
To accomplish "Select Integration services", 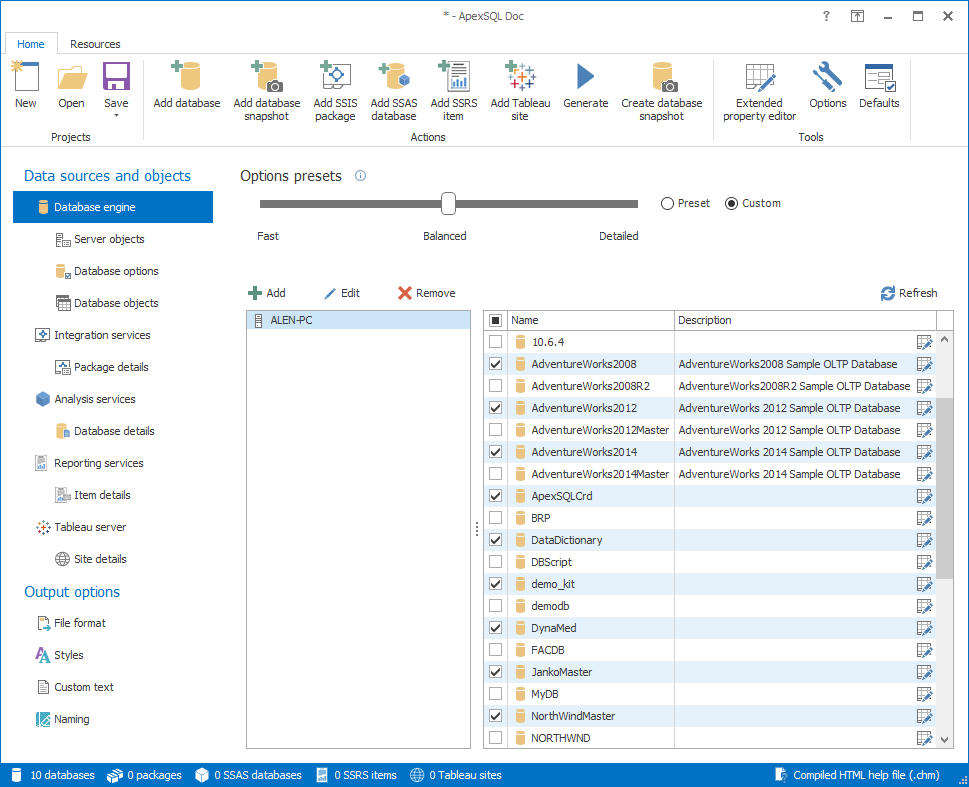I will [93, 335].
